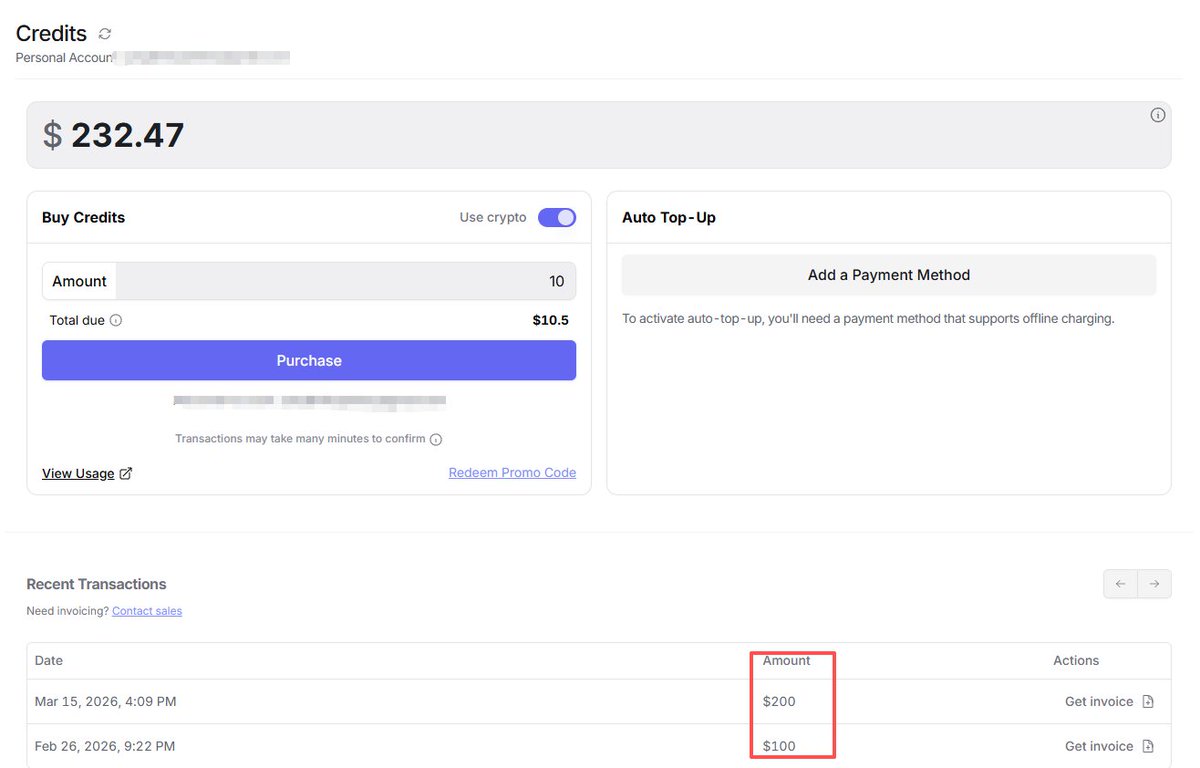Get invoice for Mar 15 transaction
Screen dimensions: 1200x768
pos(1099,702)
